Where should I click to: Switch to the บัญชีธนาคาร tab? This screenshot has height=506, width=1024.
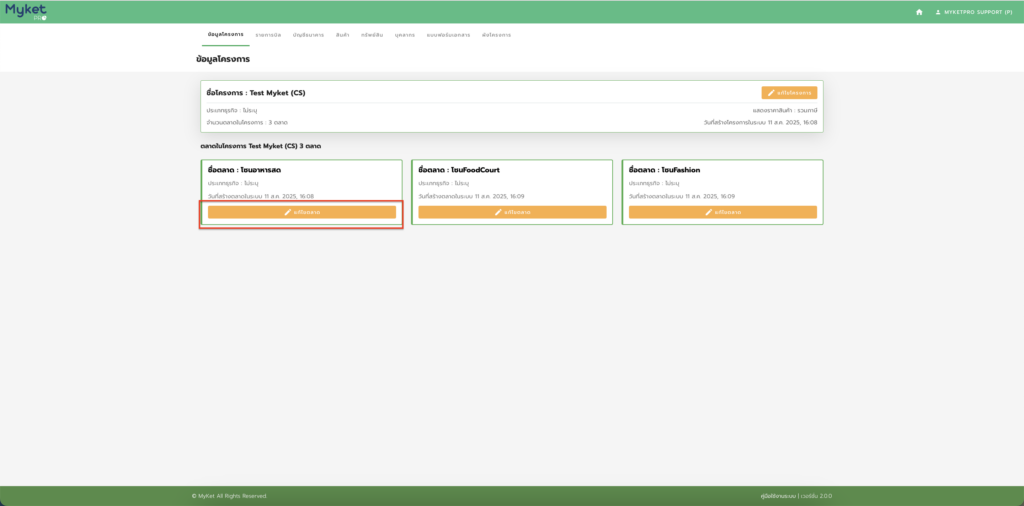[308, 35]
